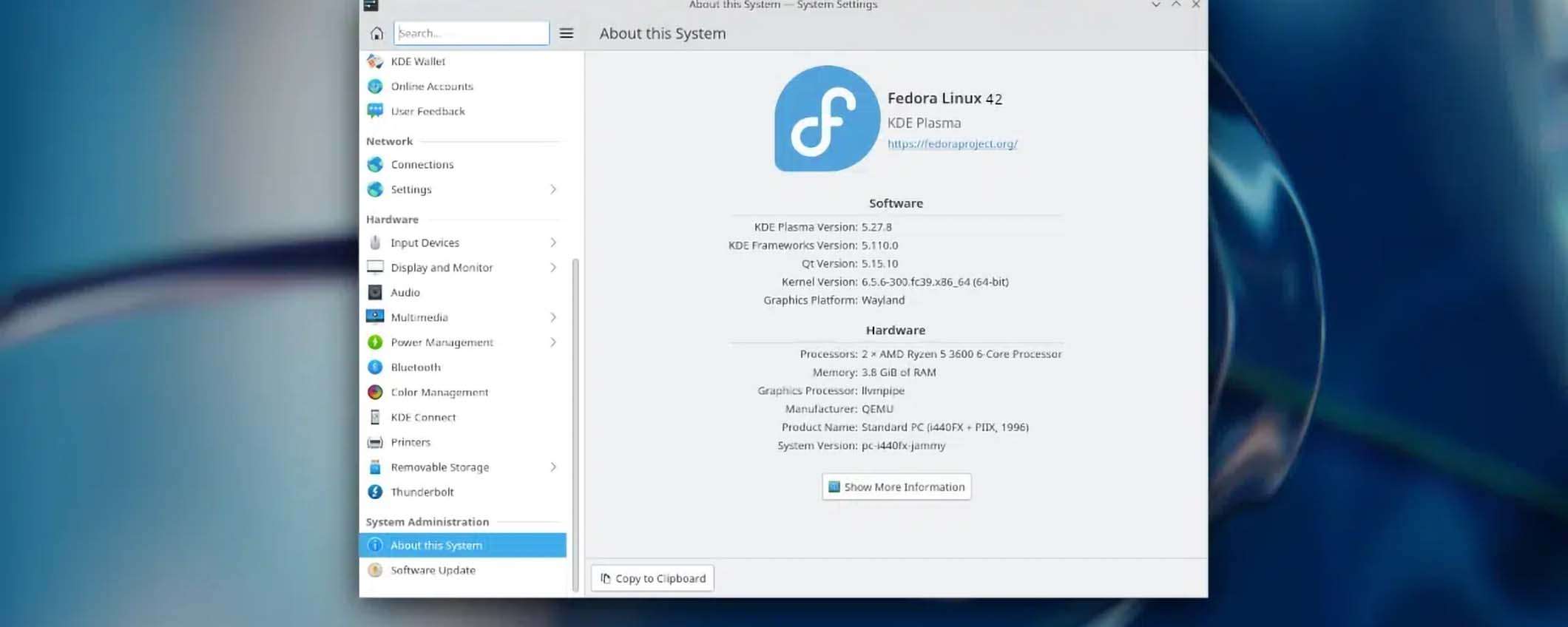Select the Color Management icon
1568x627 pixels.
375,392
